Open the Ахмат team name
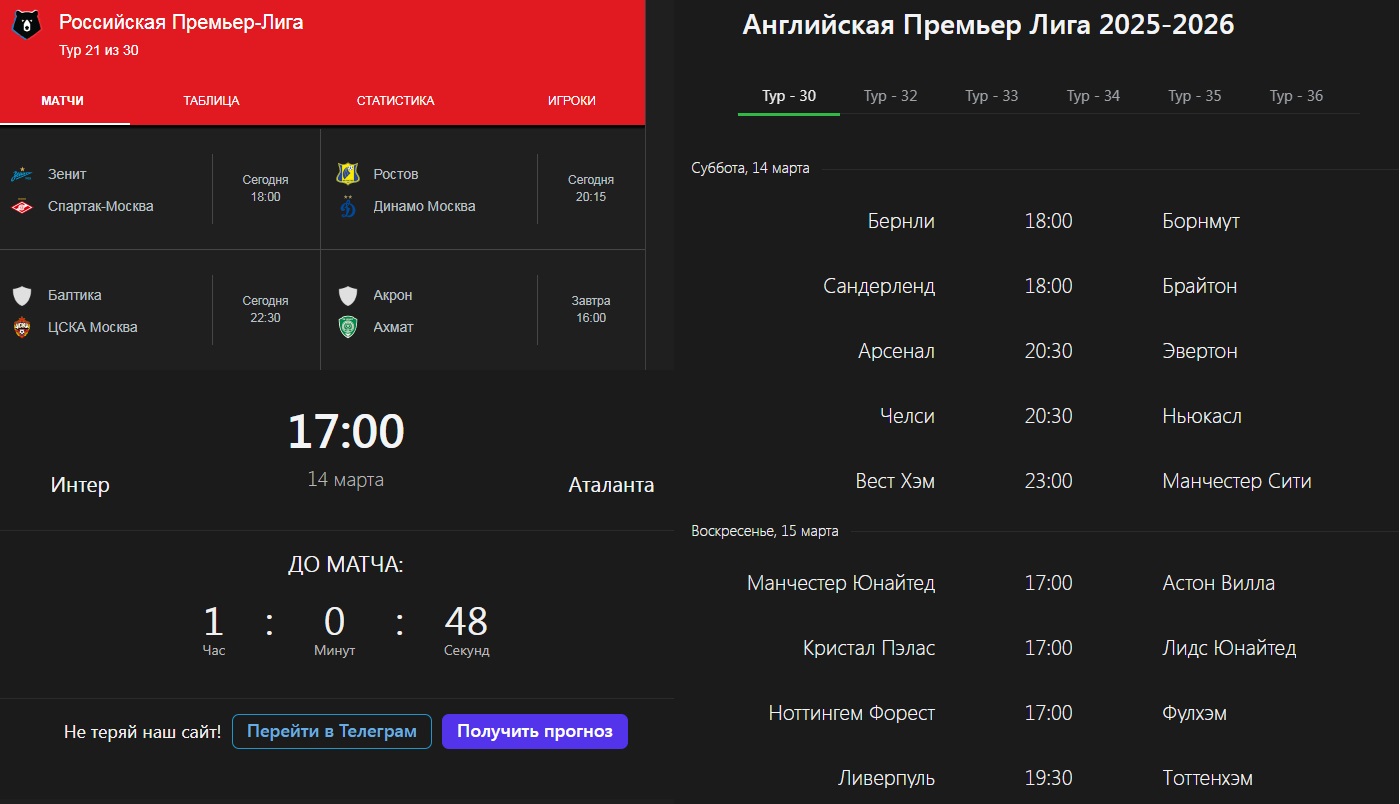1400x804 pixels. tap(394, 327)
